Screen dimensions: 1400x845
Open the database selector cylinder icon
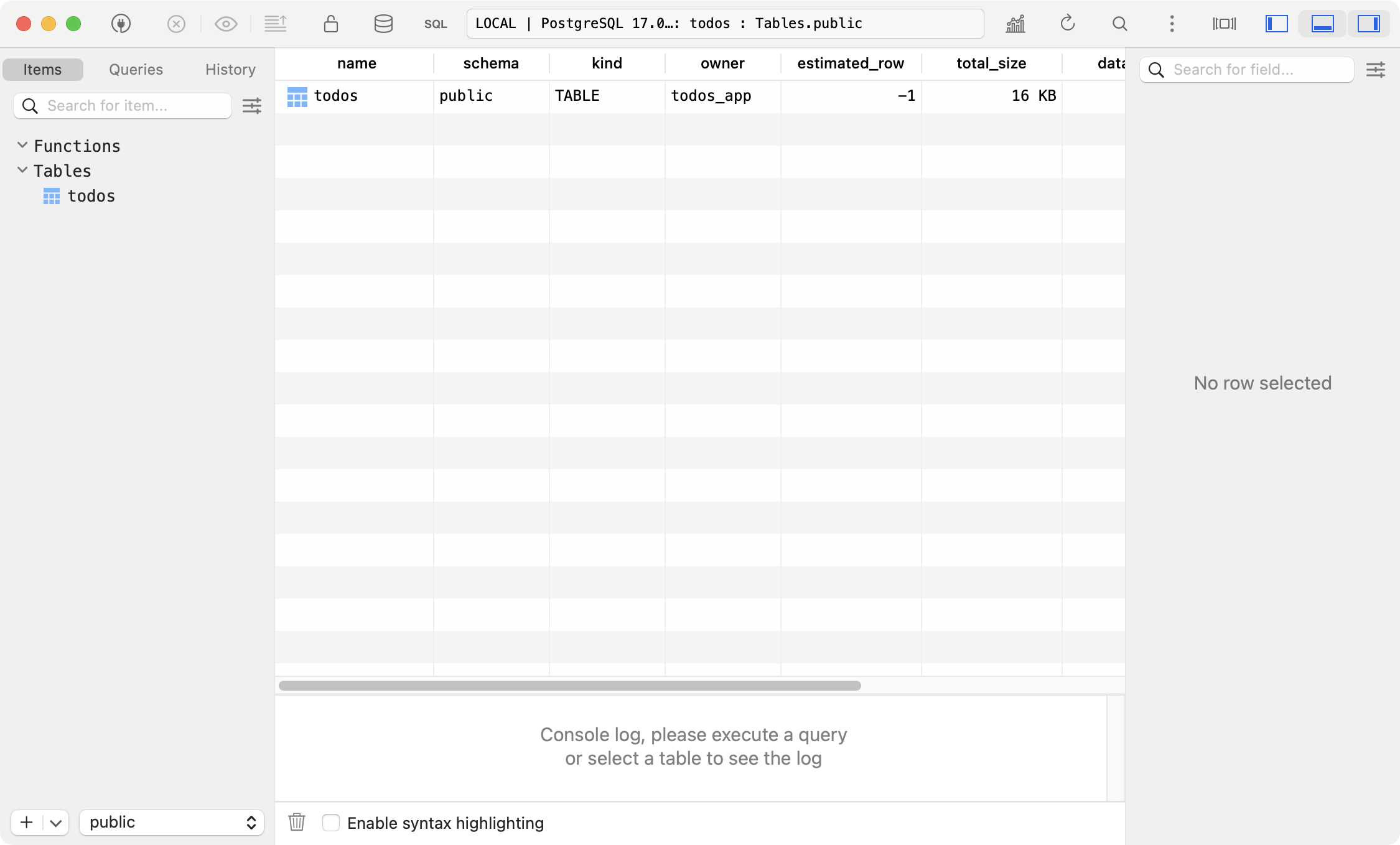(x=383, y=24)
